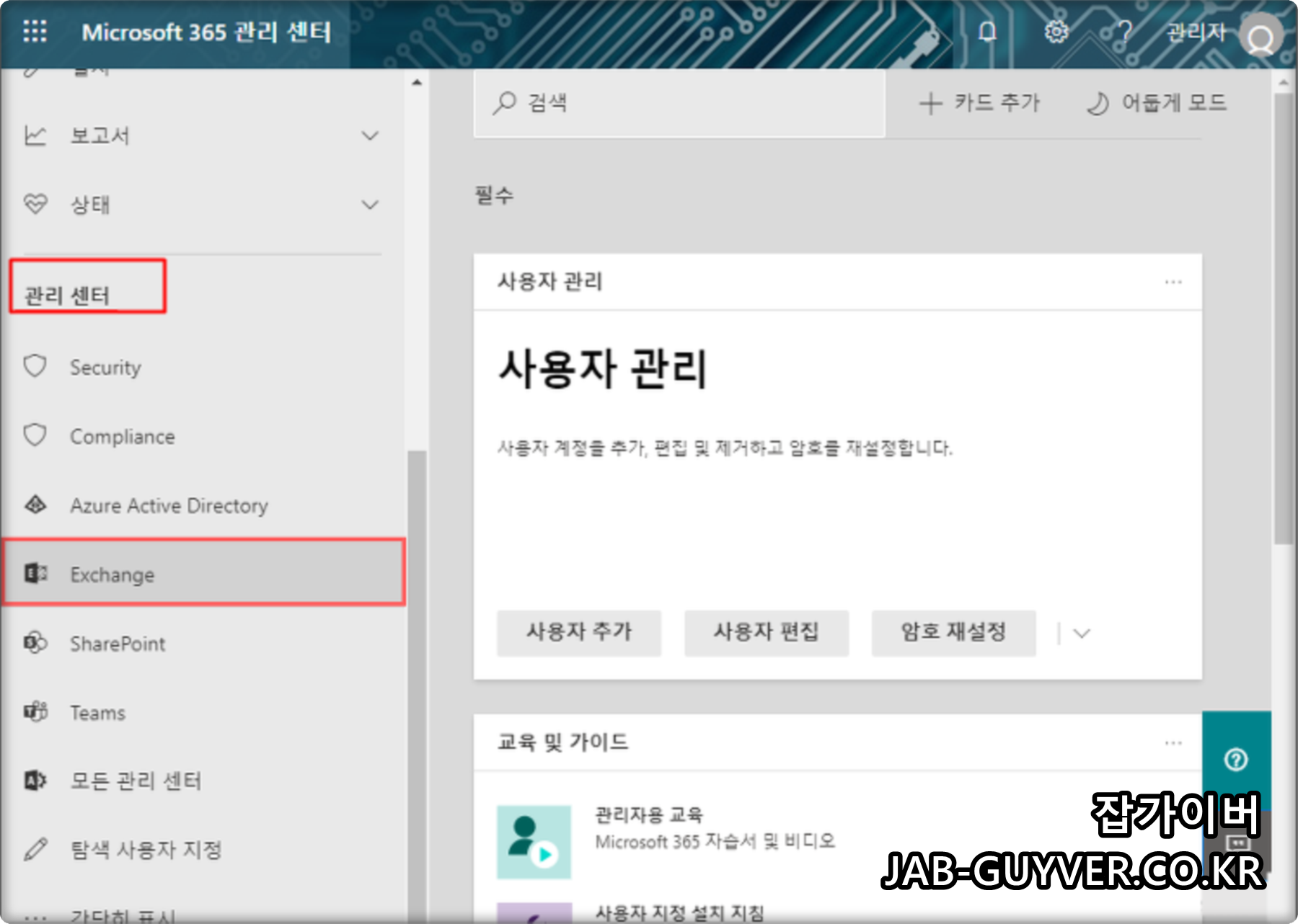Open the 관리자용 교육 thumbnail
The width and height of the screenshot is (1298, 924).
(x=534, y=842)
